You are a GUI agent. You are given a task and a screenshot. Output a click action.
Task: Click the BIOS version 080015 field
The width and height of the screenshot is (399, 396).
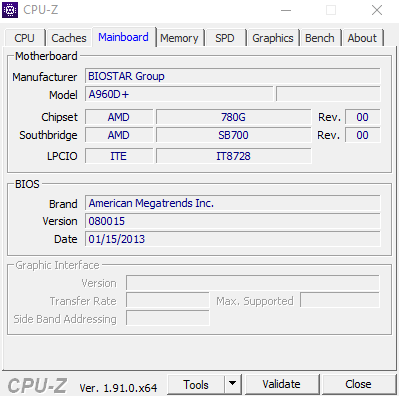pyautogui.click(x=233, y=221)
